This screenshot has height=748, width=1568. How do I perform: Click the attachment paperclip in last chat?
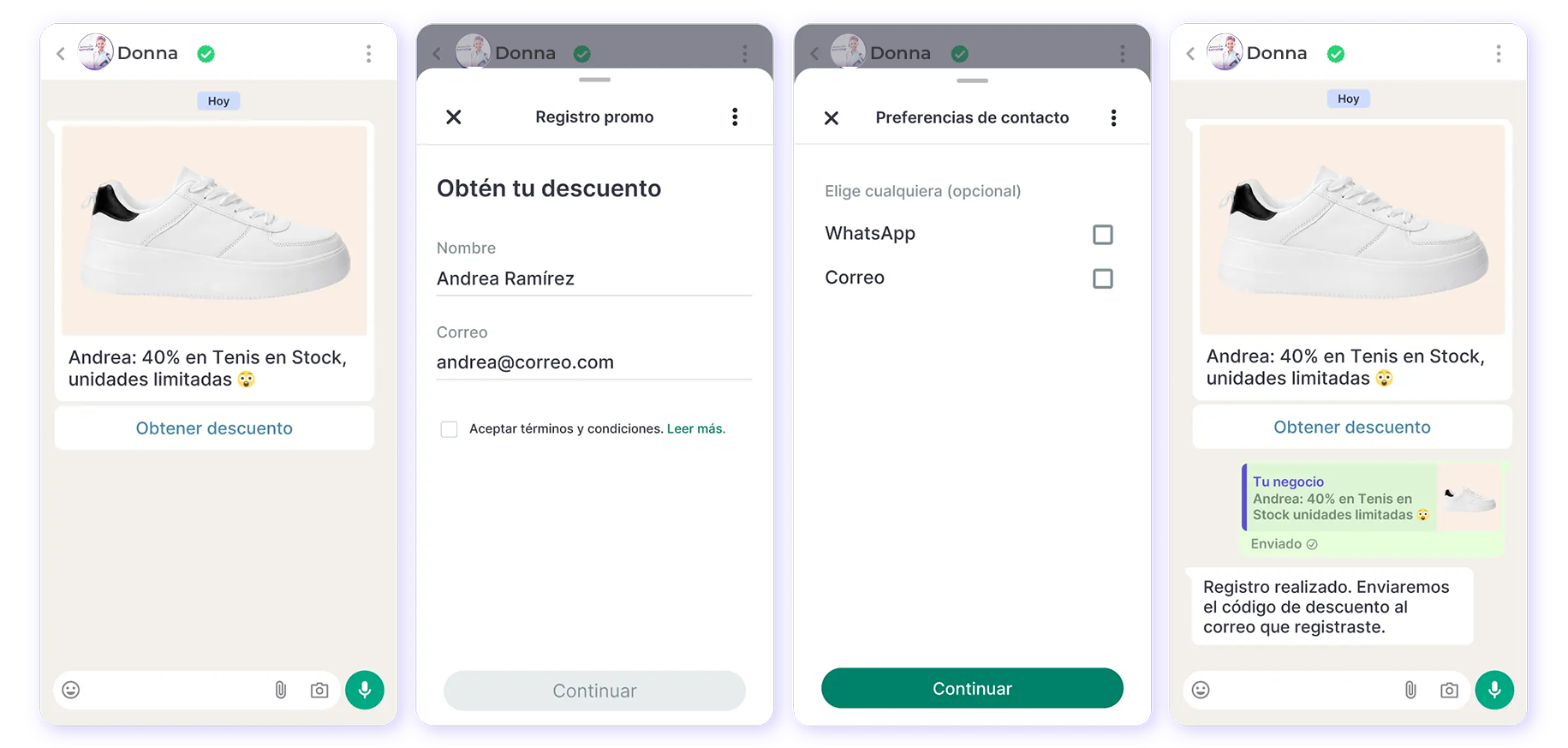pos(1410,690)
